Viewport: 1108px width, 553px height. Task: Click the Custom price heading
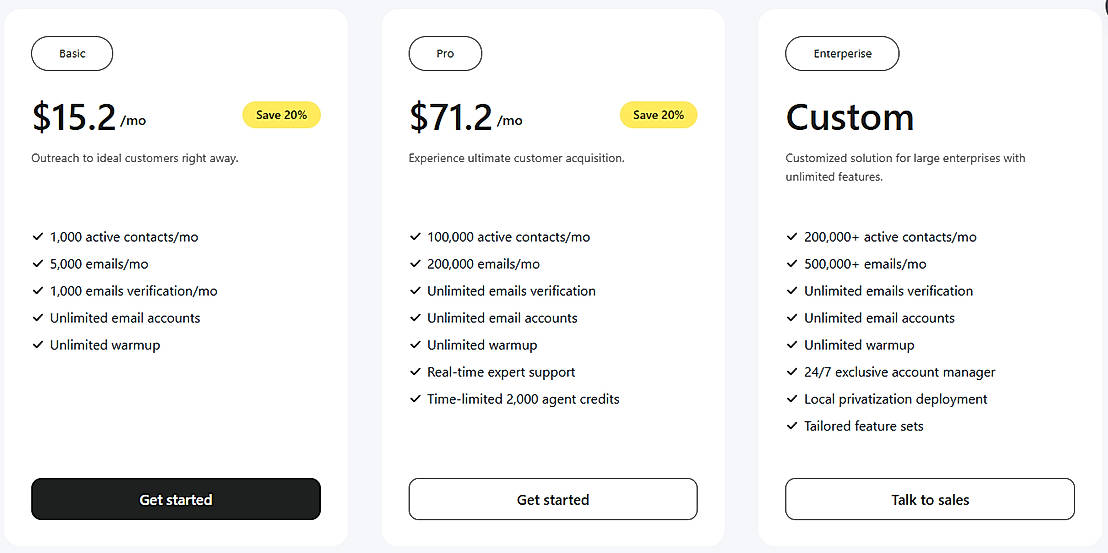click(850, 118)
